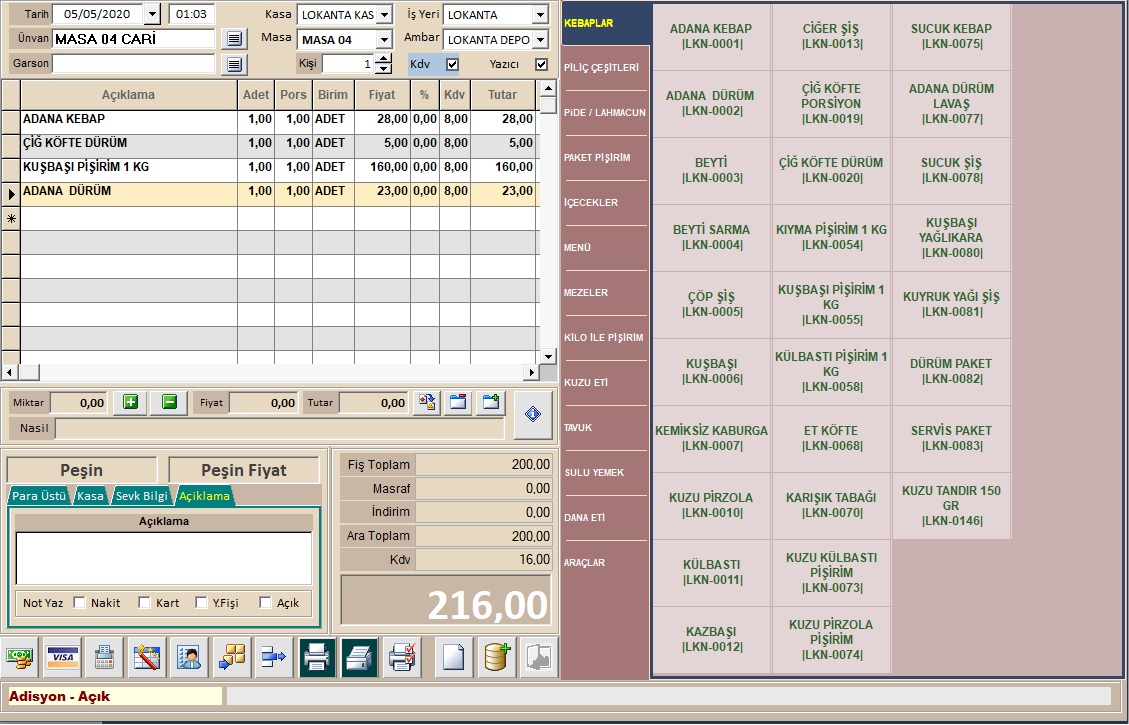Click the database add icon
Viewport: 1129px width, 725px height.
tap(497, 657)
